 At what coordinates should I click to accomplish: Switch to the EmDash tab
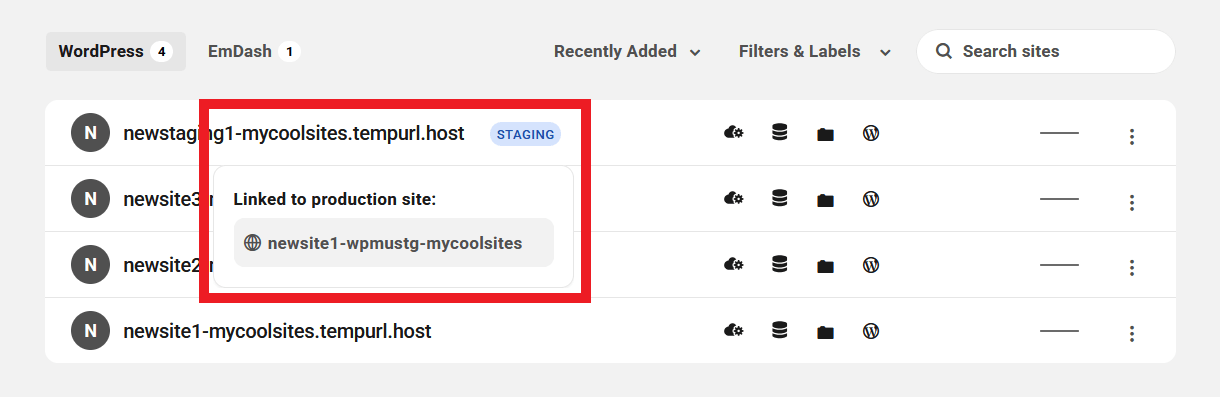254,51
